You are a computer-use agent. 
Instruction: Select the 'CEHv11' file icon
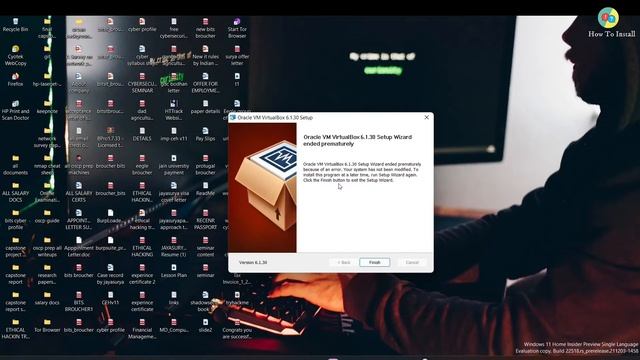[111, 298]
